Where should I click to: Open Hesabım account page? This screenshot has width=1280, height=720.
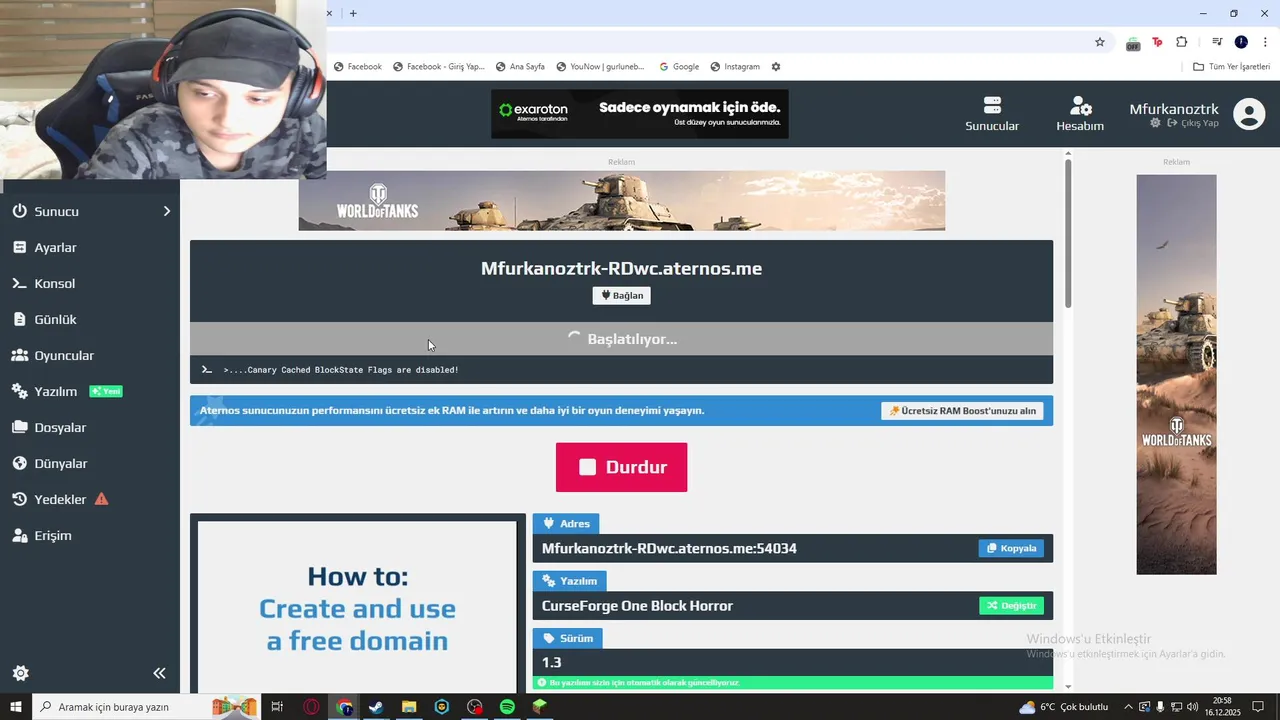1080,114
